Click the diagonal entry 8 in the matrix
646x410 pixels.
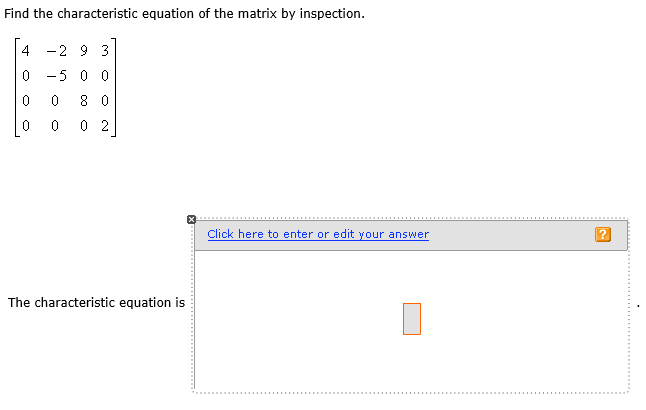88,100
